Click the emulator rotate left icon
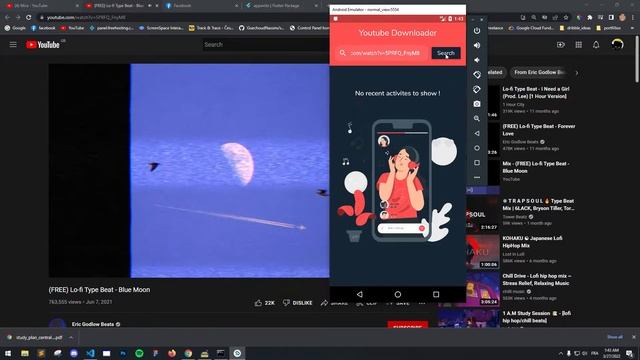 coord(477,75)
